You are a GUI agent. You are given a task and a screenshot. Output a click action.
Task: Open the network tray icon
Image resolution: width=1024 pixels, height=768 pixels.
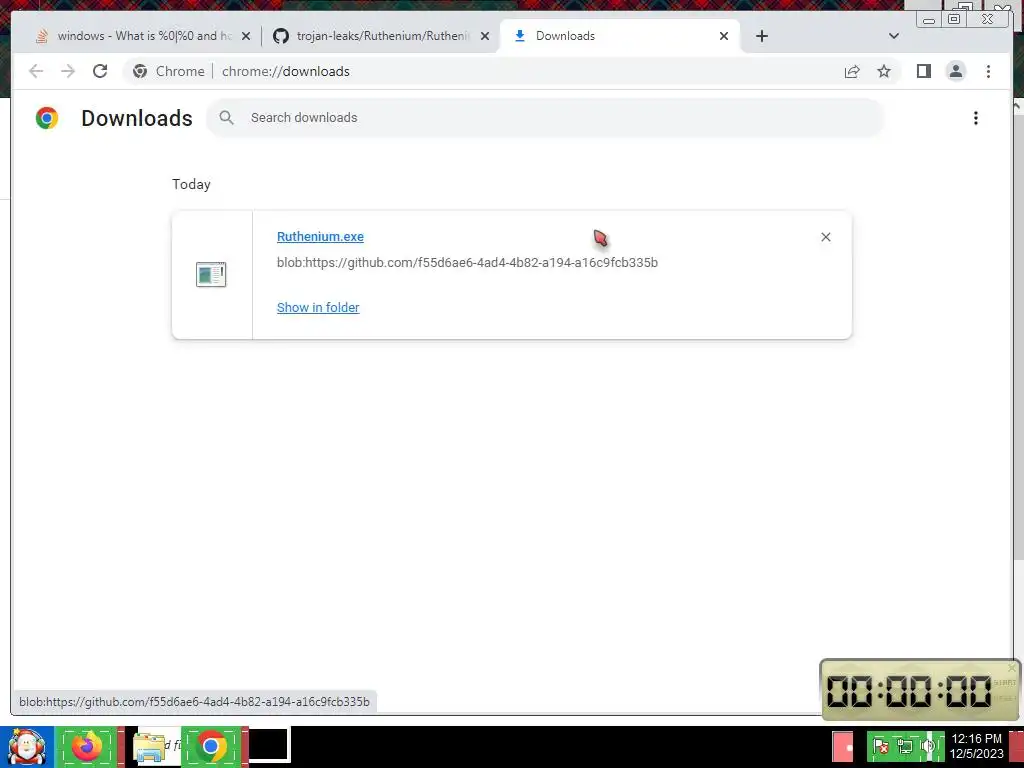pos(904,746)
